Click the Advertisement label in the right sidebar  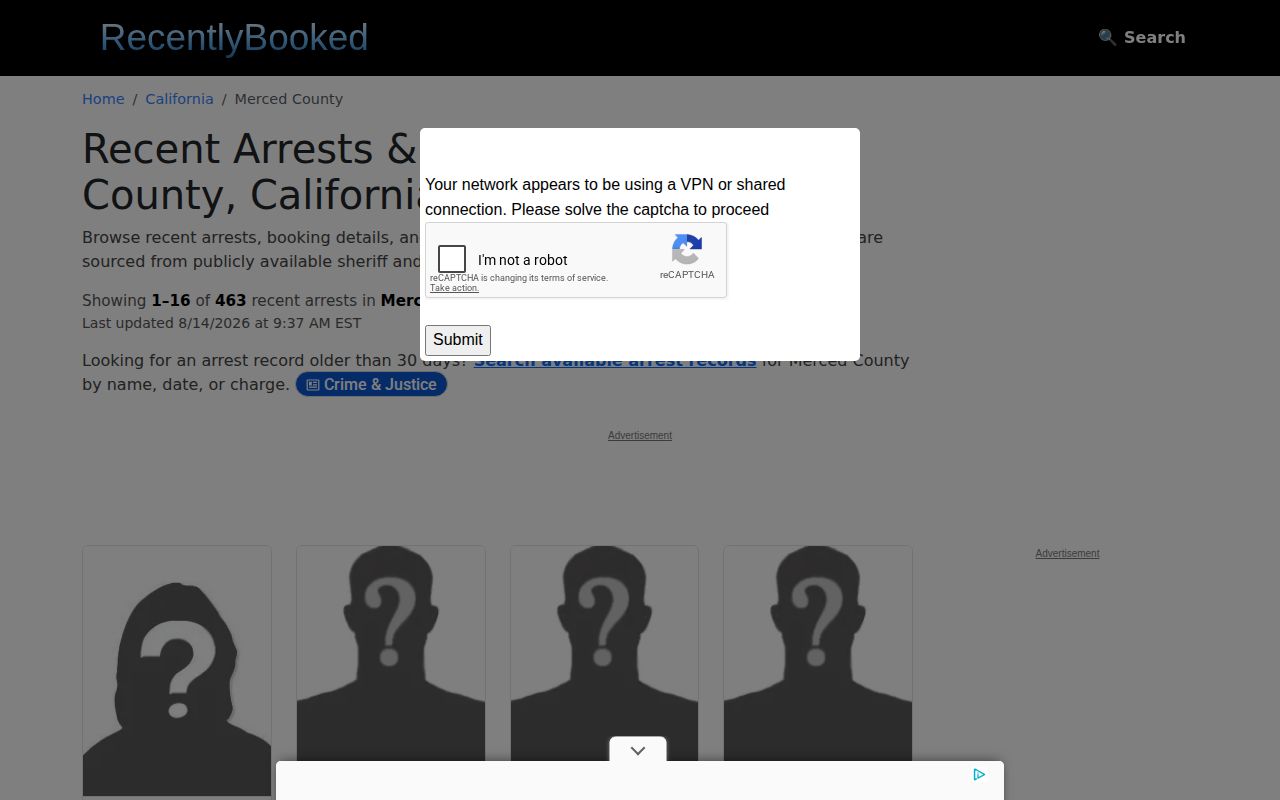pyautogui.click(x=1067, y=553)
